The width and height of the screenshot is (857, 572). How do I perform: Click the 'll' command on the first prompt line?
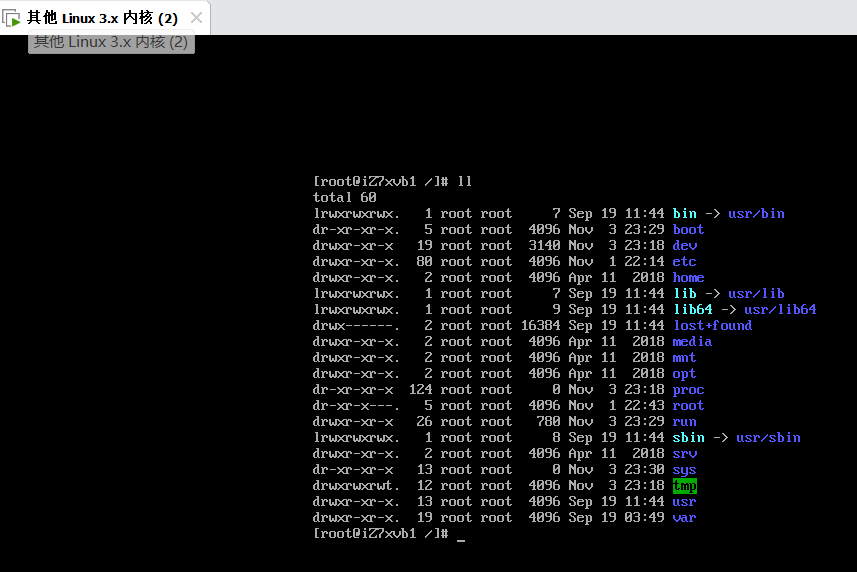pyautogui.click(x=464, y=181)
